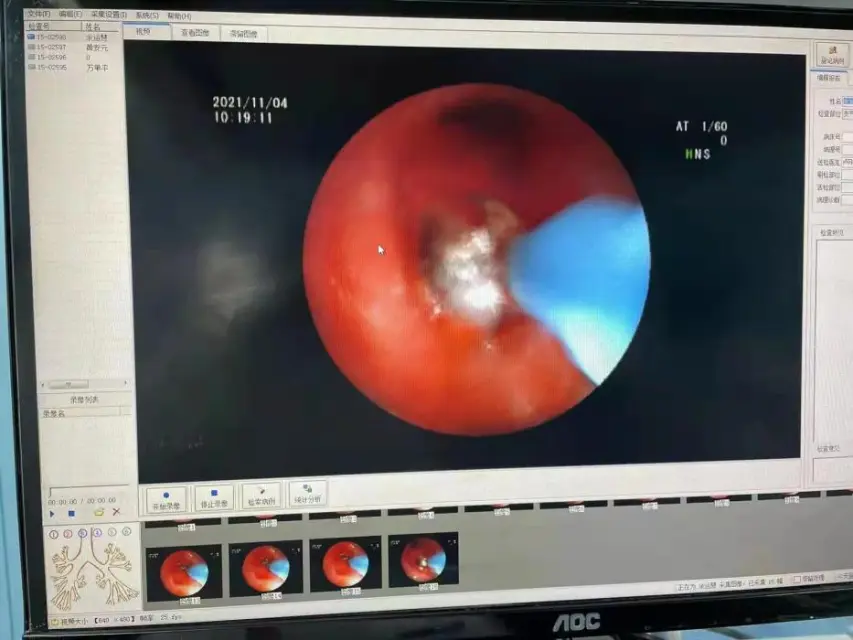Viewport: 853px width, 640px height.
Task: Select the 编辑报告 tab in the right panel
Action: click(x=829, y=78)
